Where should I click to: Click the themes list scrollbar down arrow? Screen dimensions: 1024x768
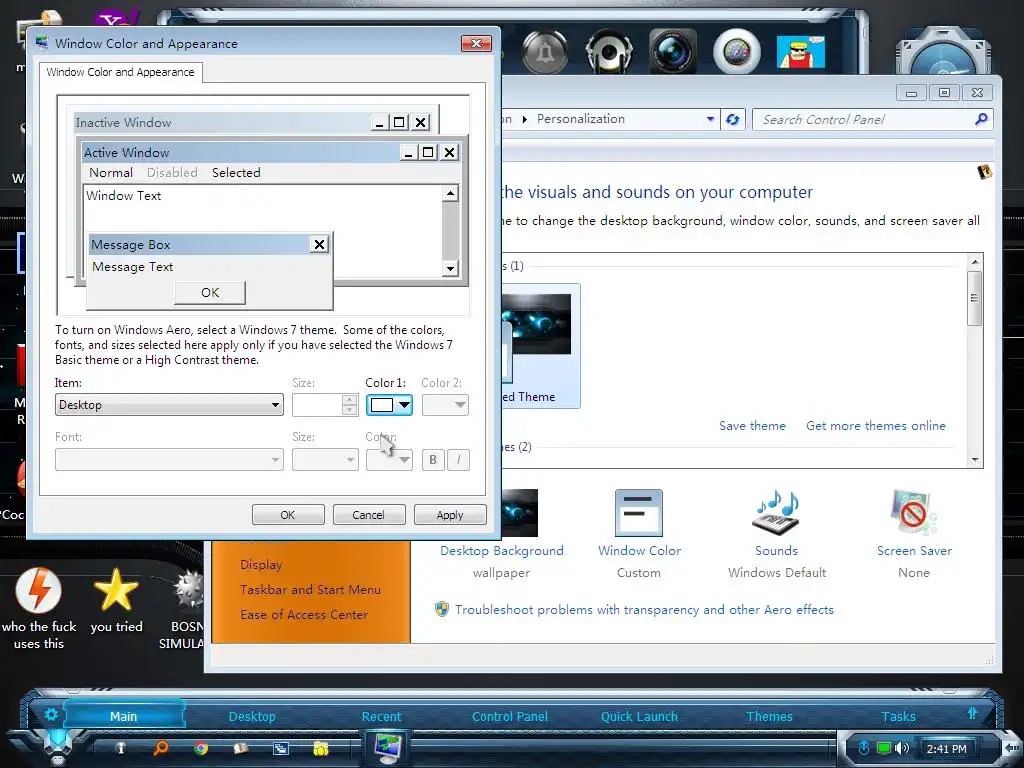click(x=975, y=460)
